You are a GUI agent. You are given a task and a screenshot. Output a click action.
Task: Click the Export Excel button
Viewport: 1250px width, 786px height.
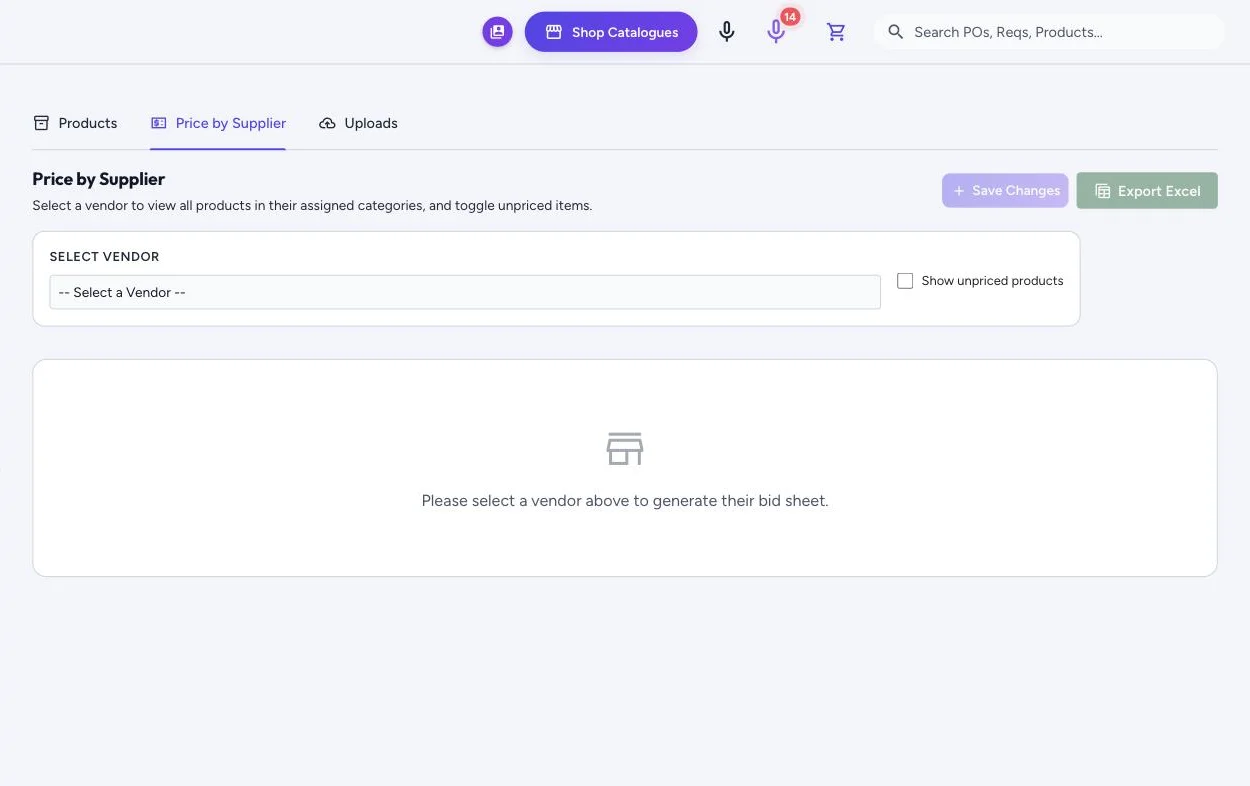coord(1147,191)
